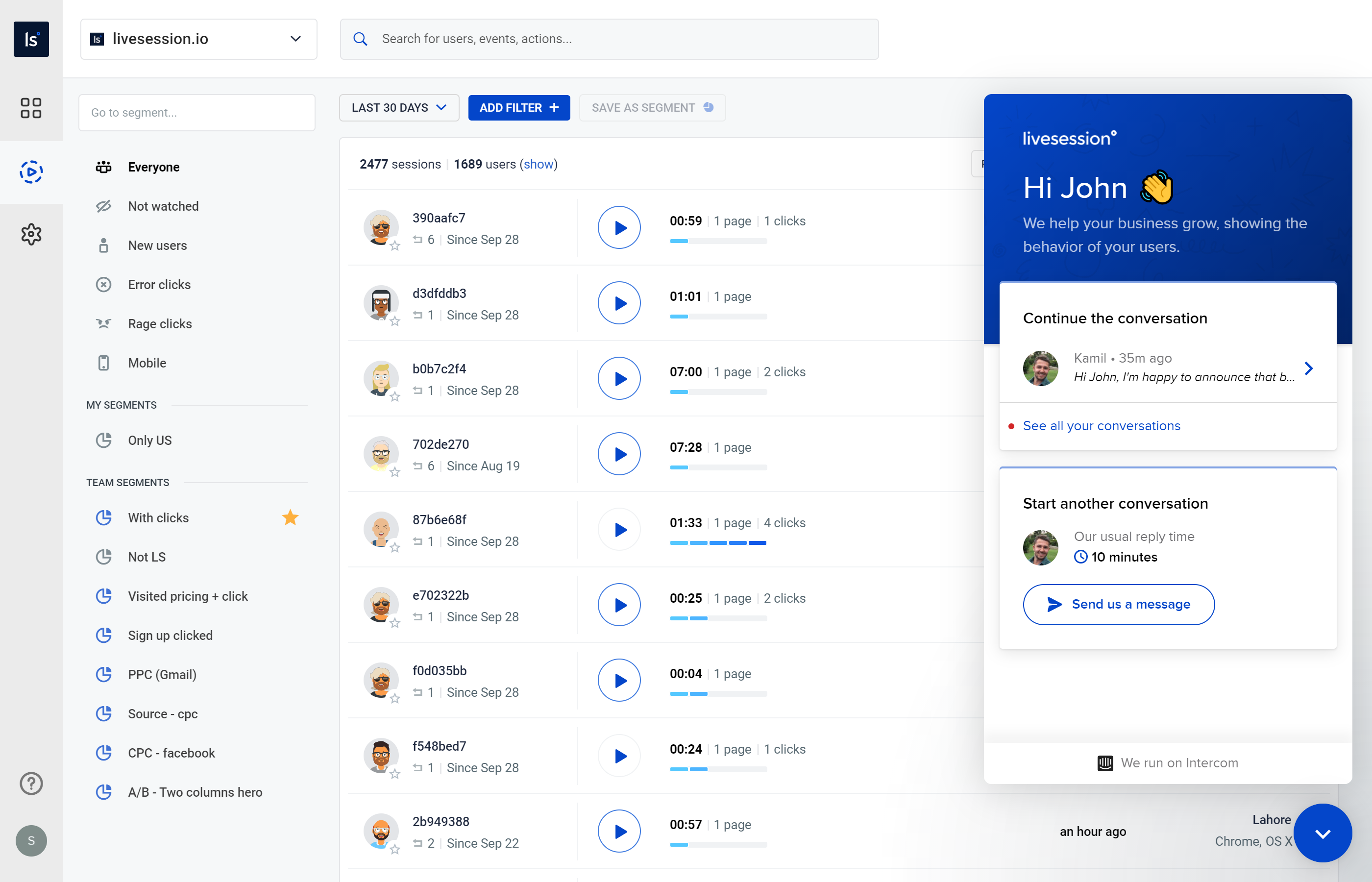Click the search magnifier icon
The height and width of the screenshot is (882, 1372).
point(360,38)
